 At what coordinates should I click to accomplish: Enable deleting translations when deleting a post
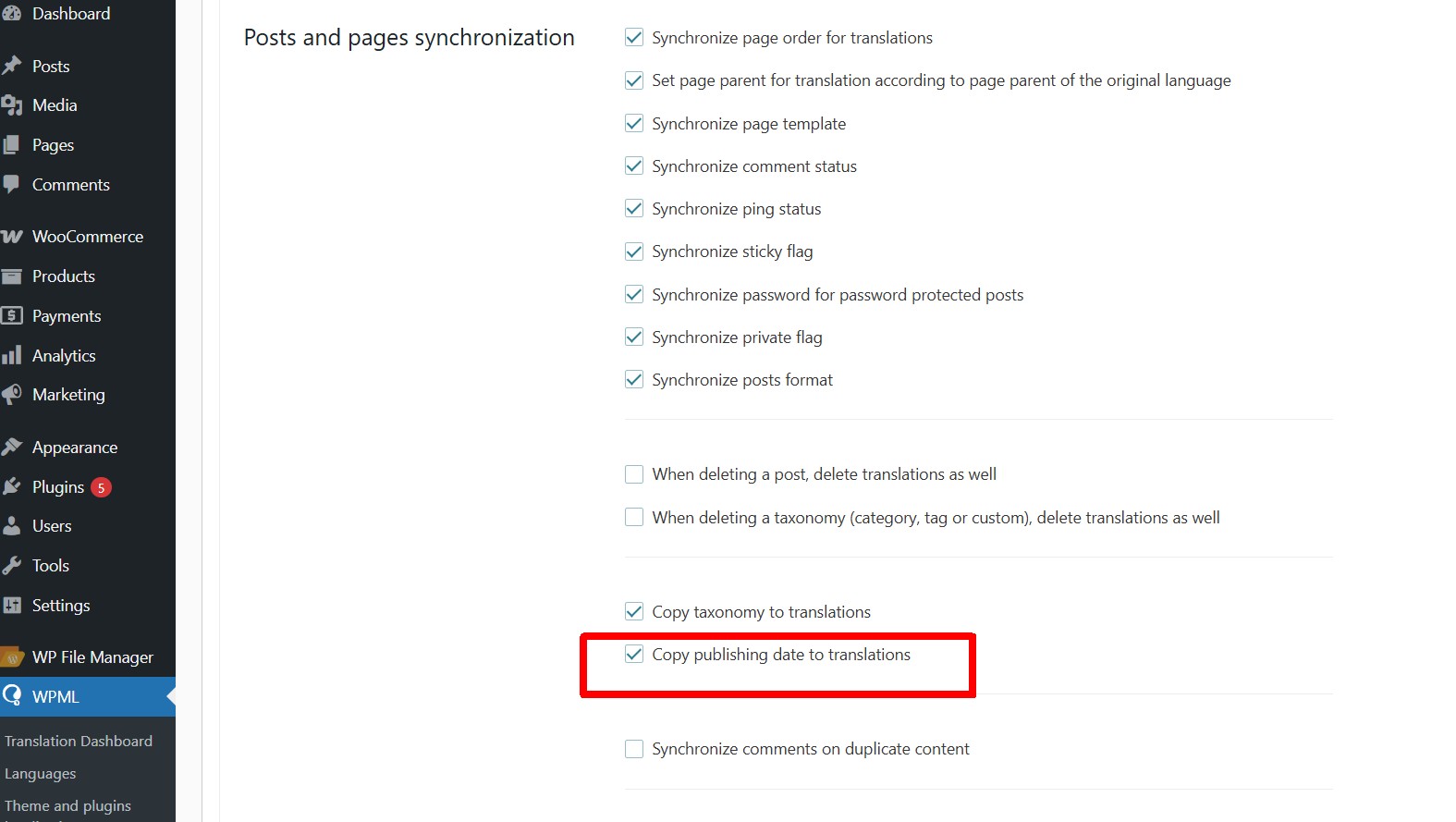click(x=634, y=474)
